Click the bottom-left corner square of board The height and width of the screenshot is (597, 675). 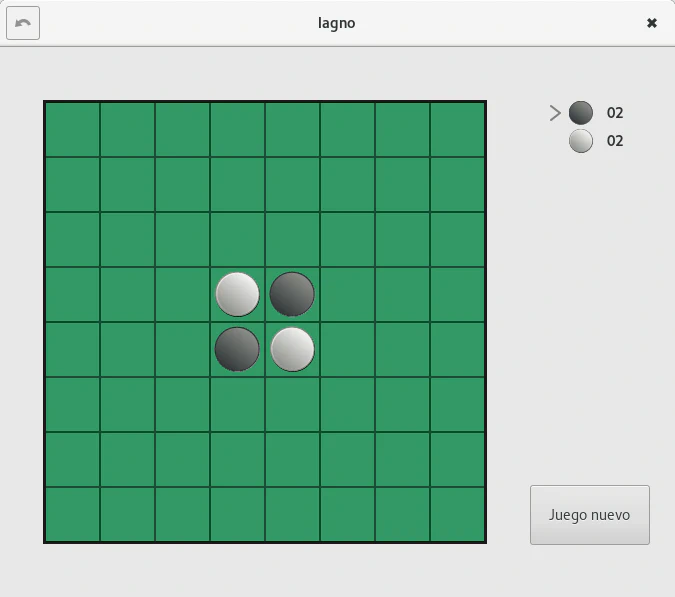pos(73,514)
